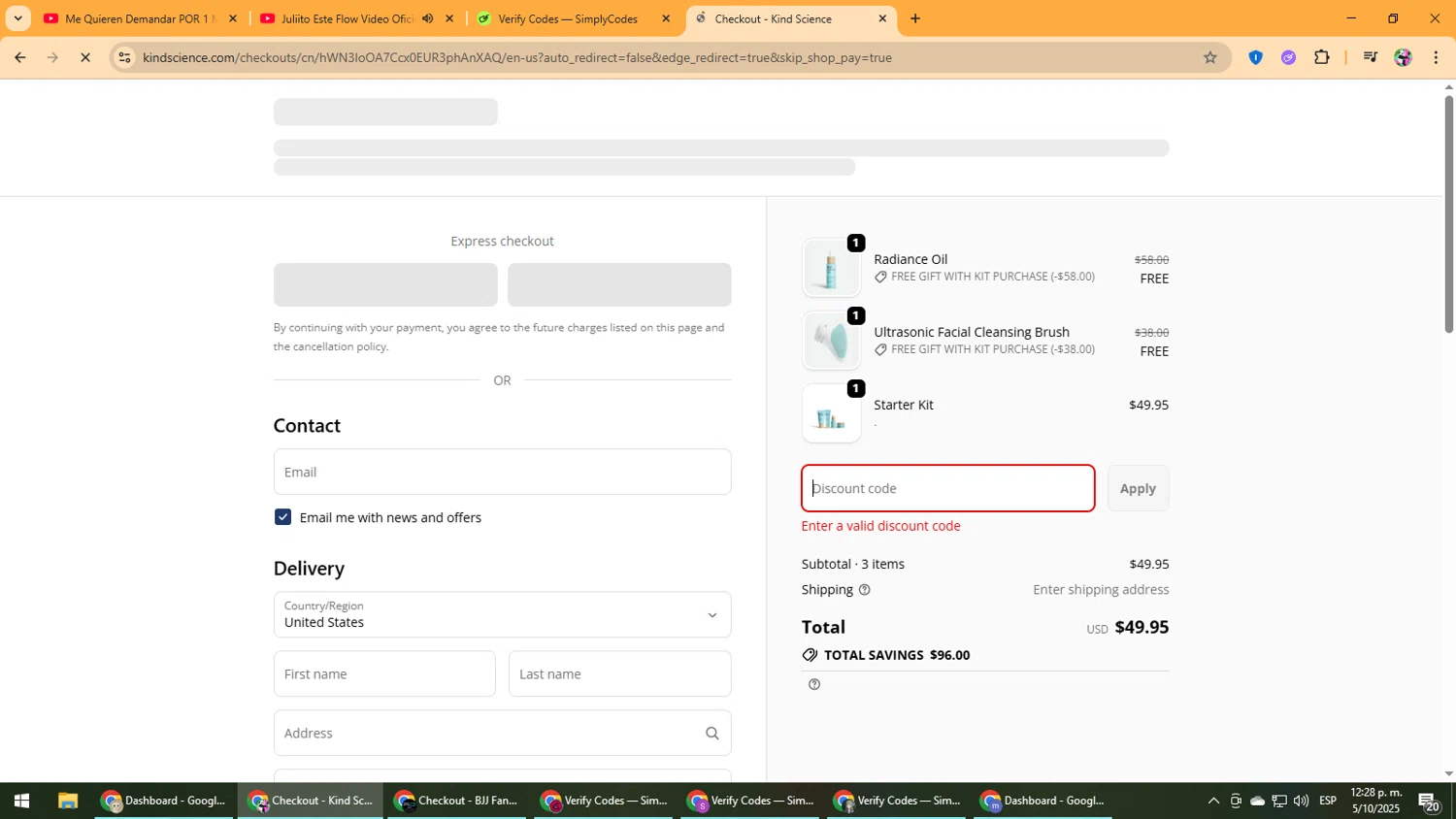Click the Starter Kit product thumbnail
This screenshot has height=819, width=1456.
click(831, 413)
